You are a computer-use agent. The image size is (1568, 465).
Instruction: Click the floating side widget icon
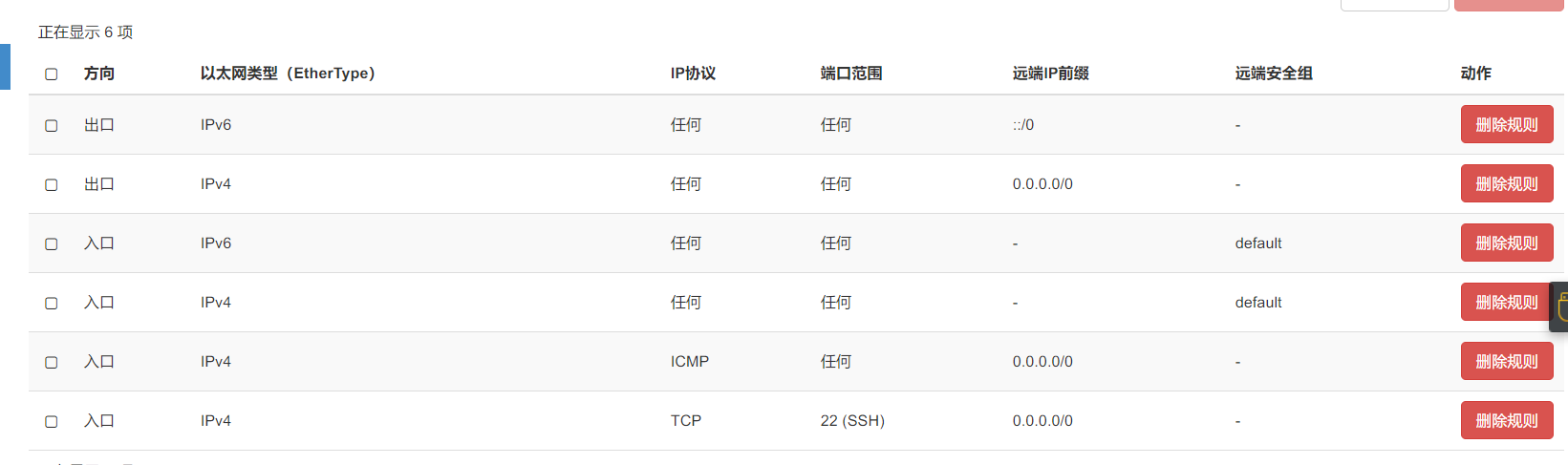pos(1560,307)
